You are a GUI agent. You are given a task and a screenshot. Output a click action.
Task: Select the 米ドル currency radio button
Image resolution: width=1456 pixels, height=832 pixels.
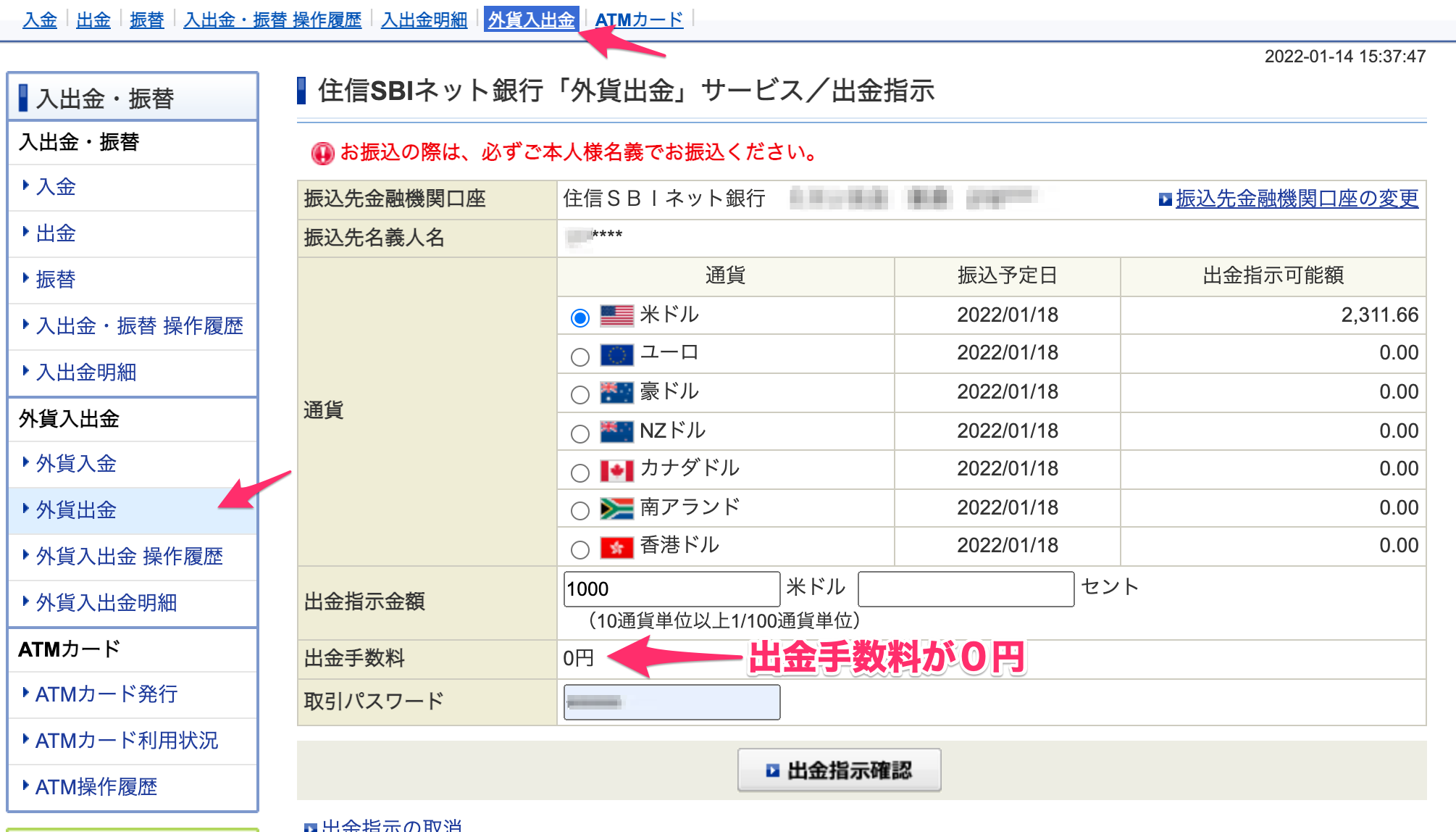click(580, 317)
